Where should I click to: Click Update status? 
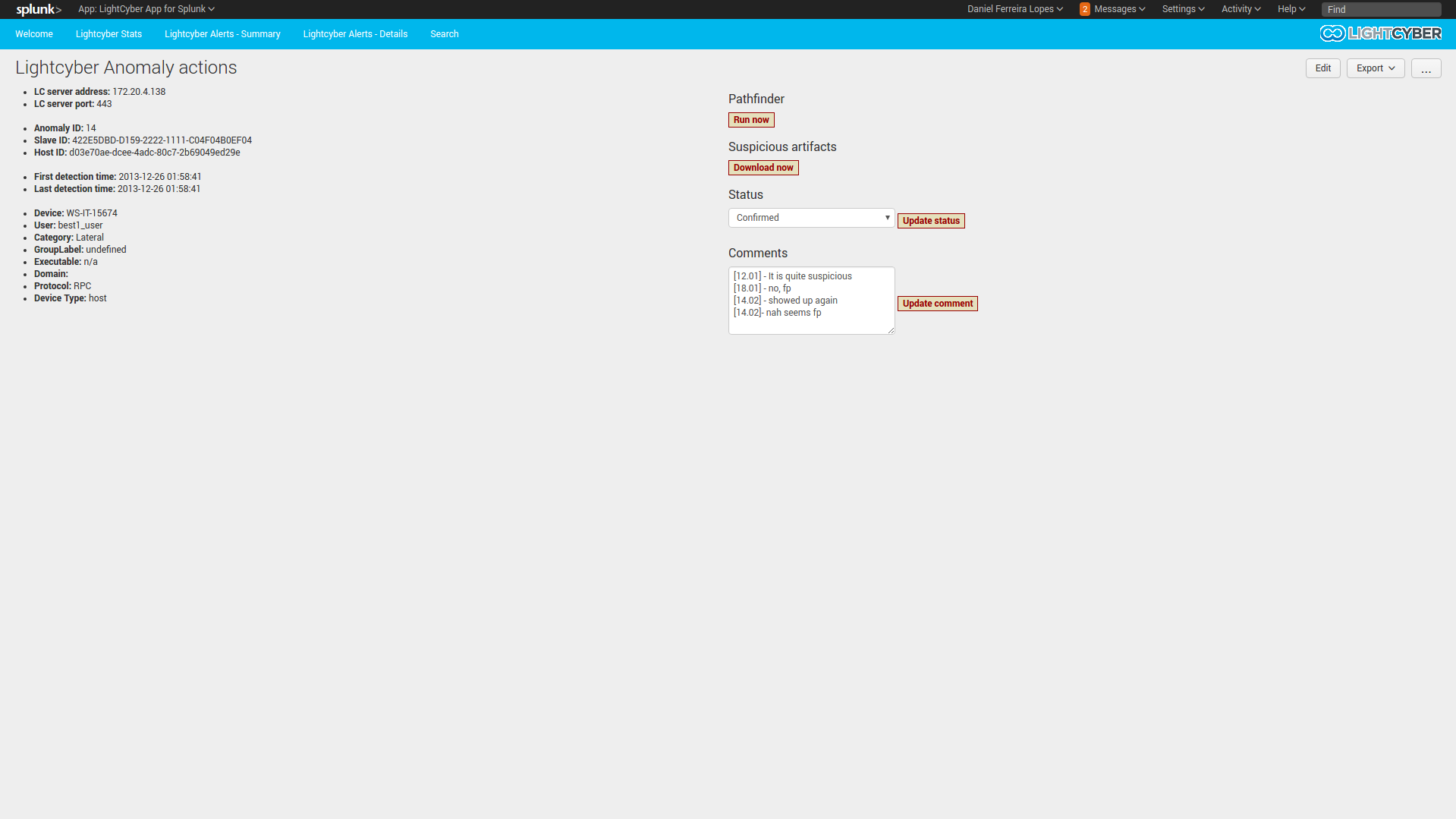pyautogui.click(x=931, y=221)
